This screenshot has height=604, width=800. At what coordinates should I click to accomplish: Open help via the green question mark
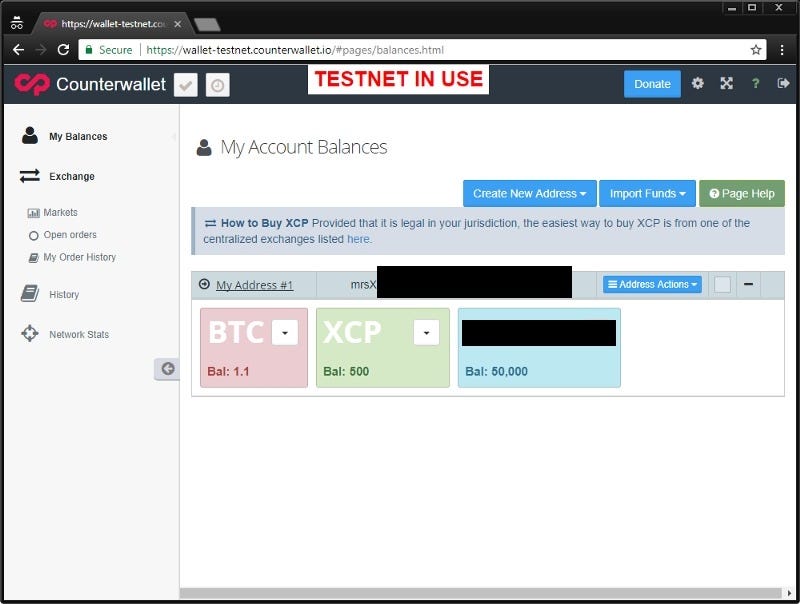756,83
